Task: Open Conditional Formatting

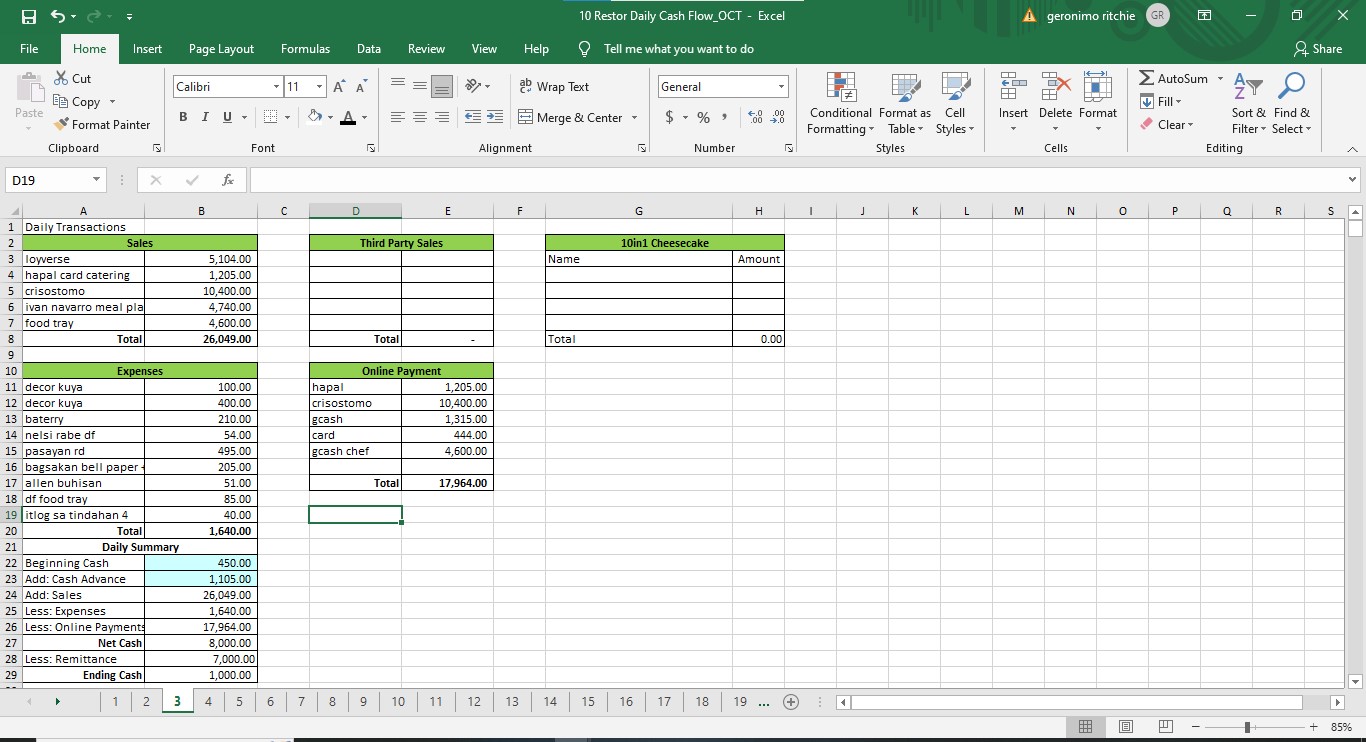Action: click(x=840, y=104)
